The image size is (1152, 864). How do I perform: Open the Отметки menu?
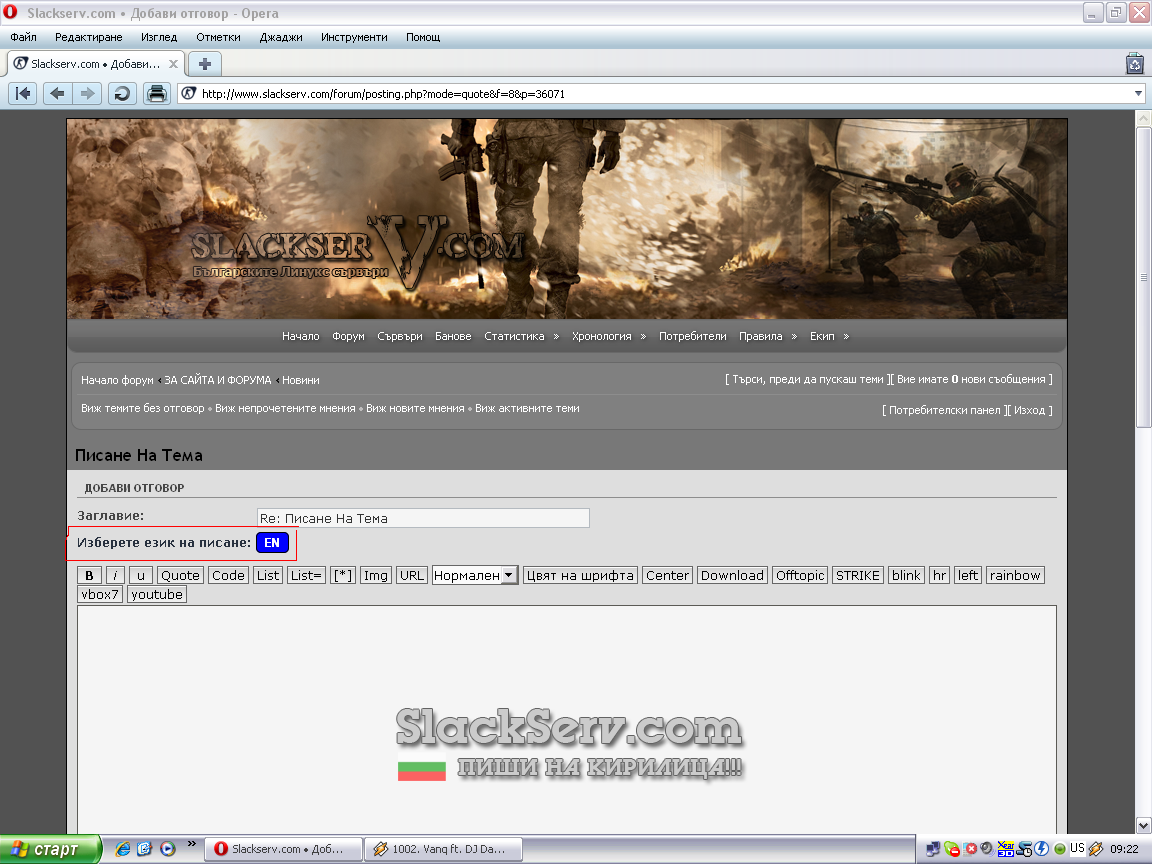pyautogui.click(x=218, y=37)
